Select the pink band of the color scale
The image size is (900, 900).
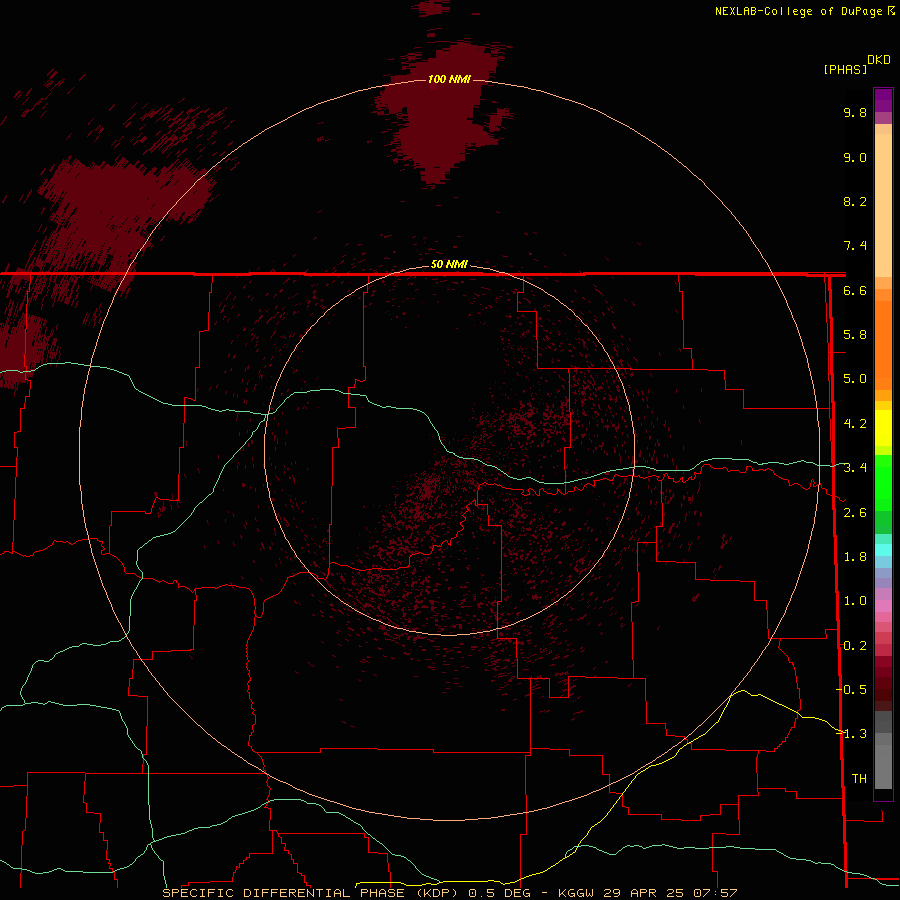(883, 606)
